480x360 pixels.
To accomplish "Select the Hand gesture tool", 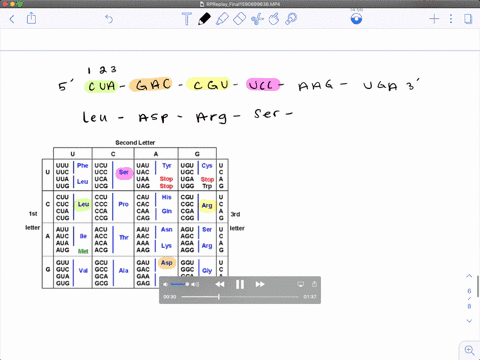I will click(x=274, y=19).
